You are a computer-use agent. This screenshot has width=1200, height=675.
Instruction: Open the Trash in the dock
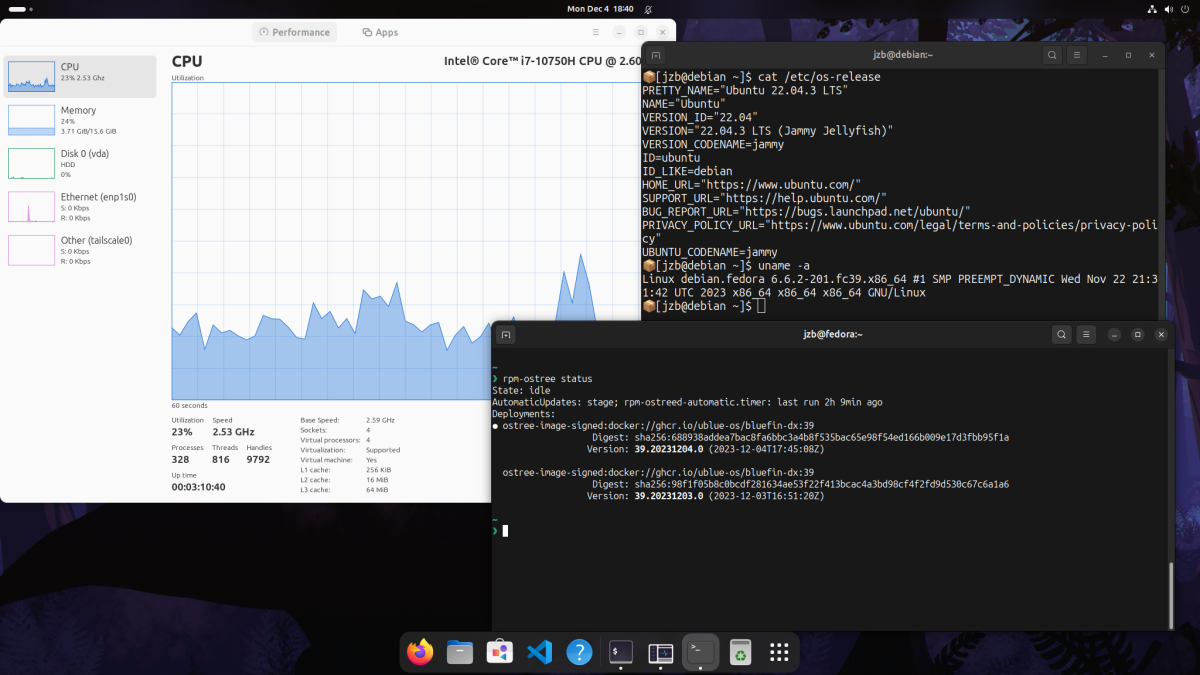point(740,652)
